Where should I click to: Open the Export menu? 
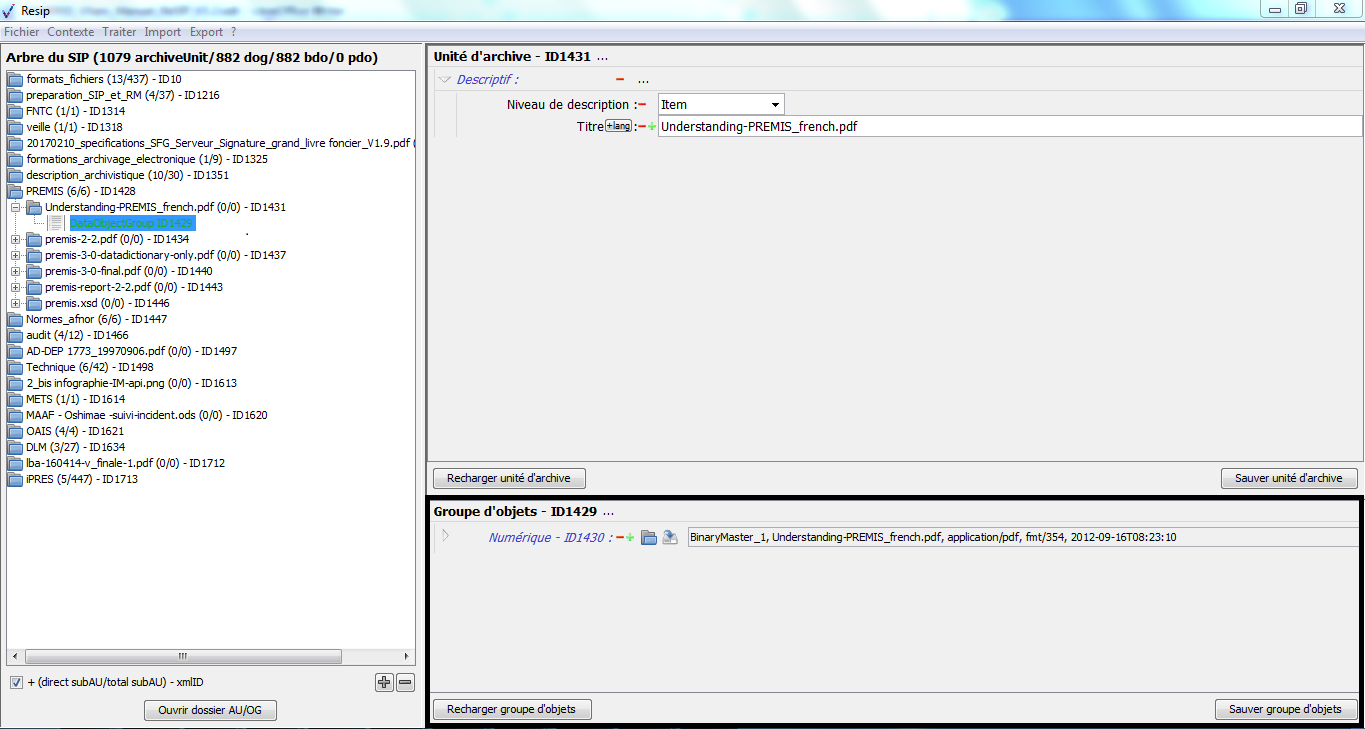click(x=206, y=32)
